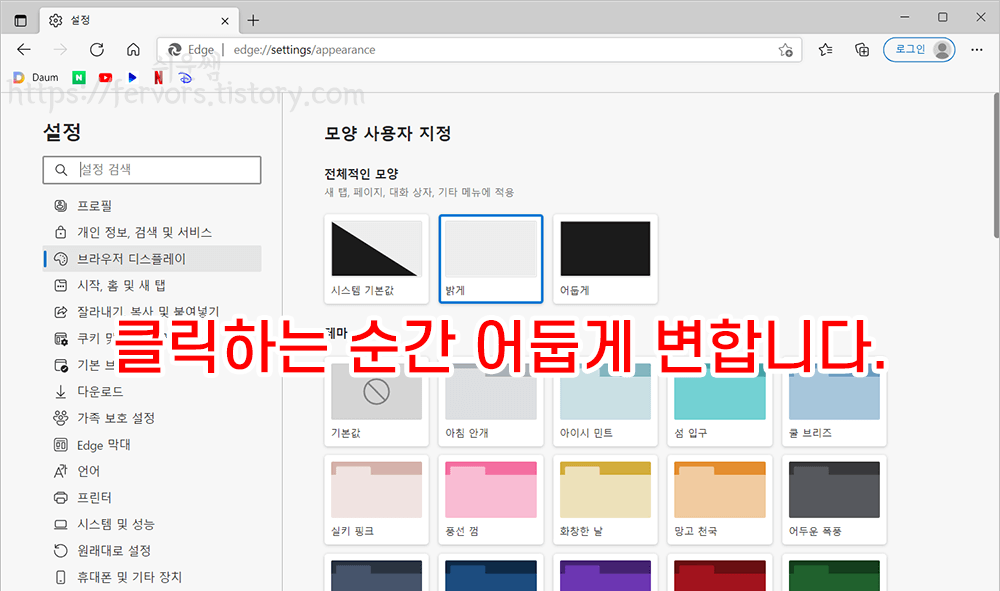The height and width of the screenshot is (591, 1000).
Task: Open the Disney+ bookmark
Action: pyautogui.click(x=185, y=77)
